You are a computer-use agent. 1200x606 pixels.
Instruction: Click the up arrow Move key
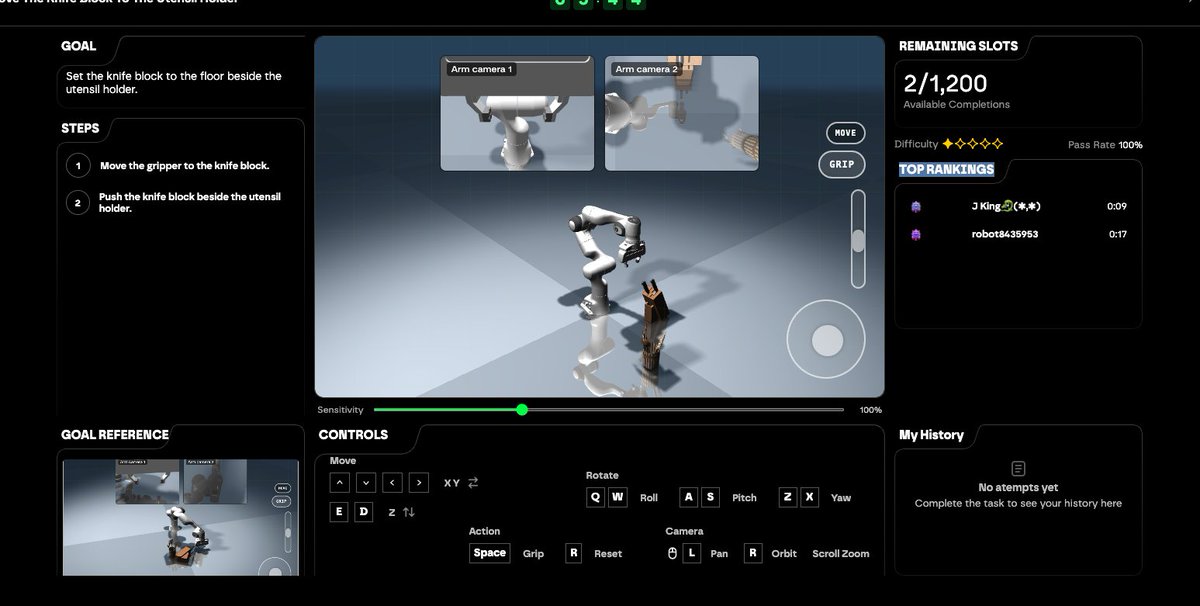[340, 483]
